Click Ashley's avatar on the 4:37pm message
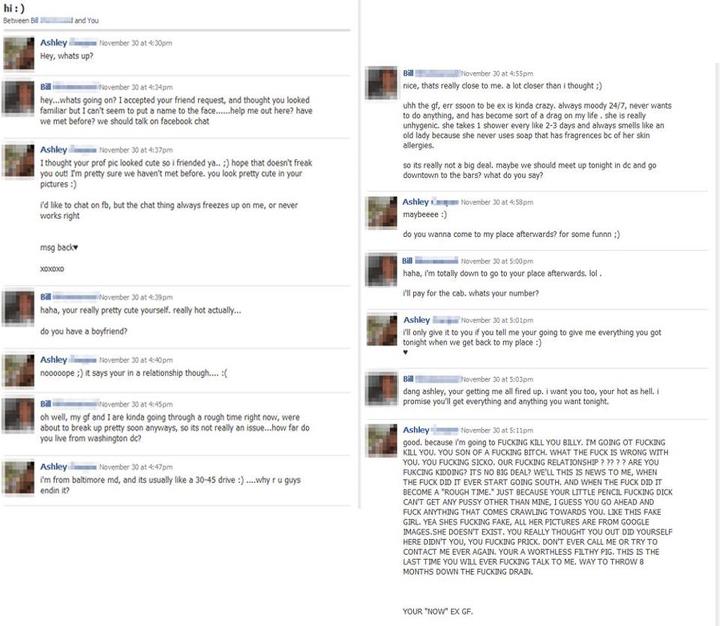This screenshot has width=720, height=626. 19,161
